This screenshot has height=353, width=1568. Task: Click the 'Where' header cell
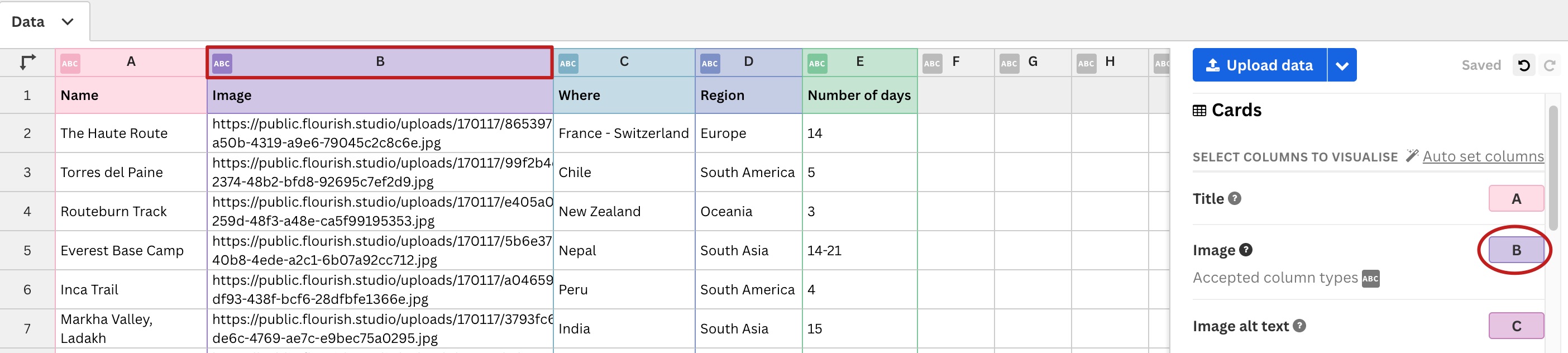tap(624, 95)
